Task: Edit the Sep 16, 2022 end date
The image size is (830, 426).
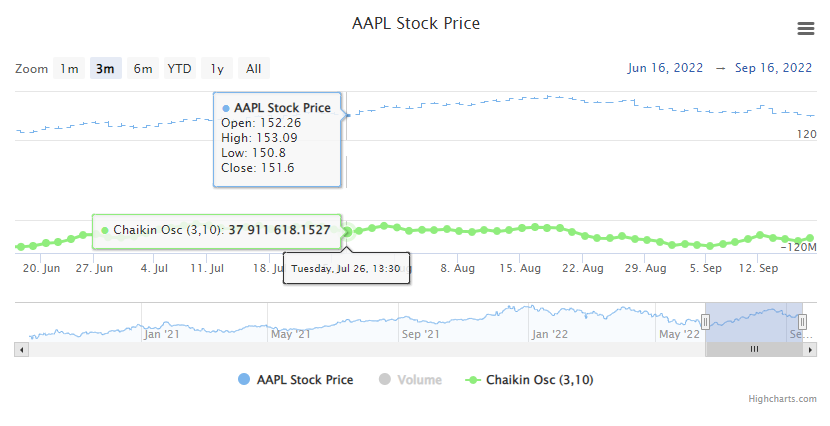Action: click(773, 68)
